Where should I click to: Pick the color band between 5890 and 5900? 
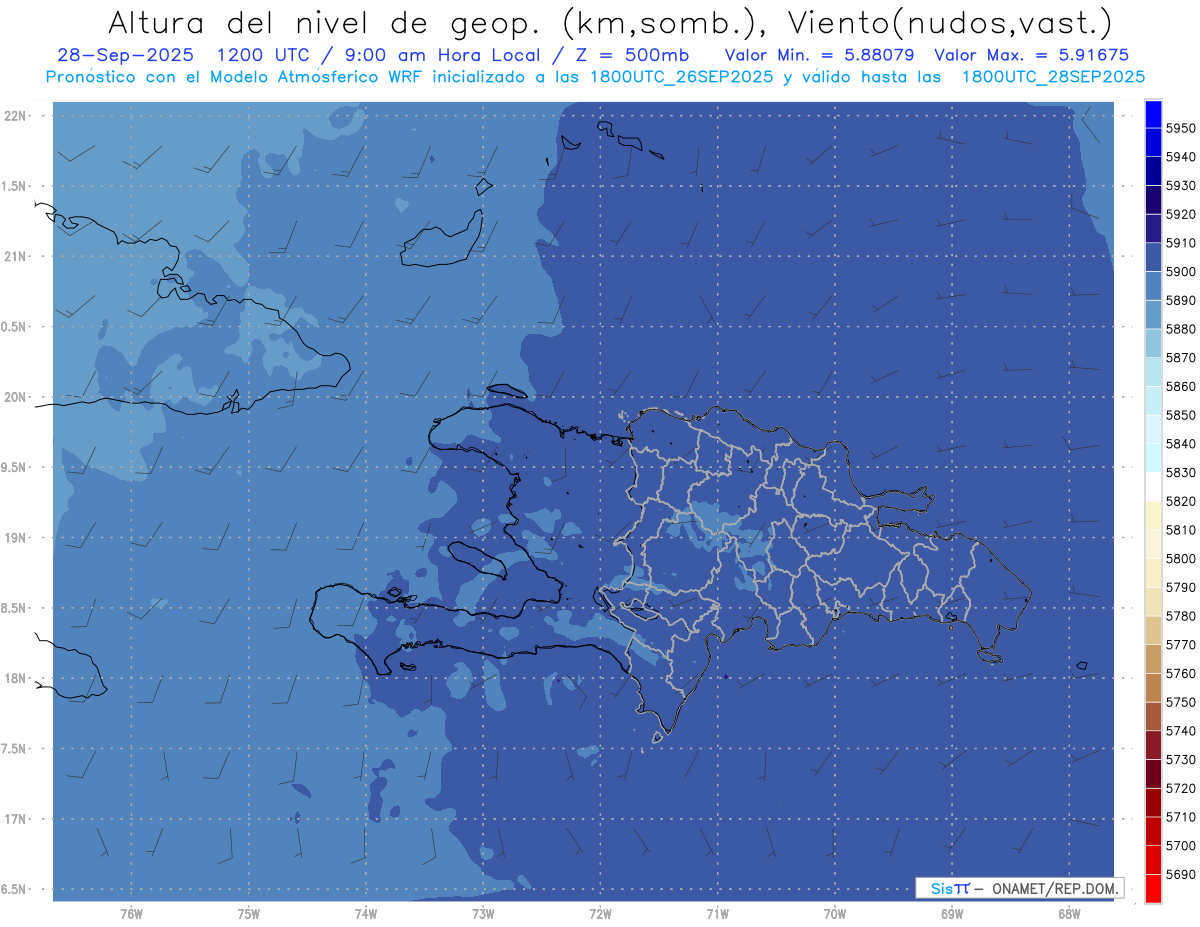click(x=1153, y=286)
